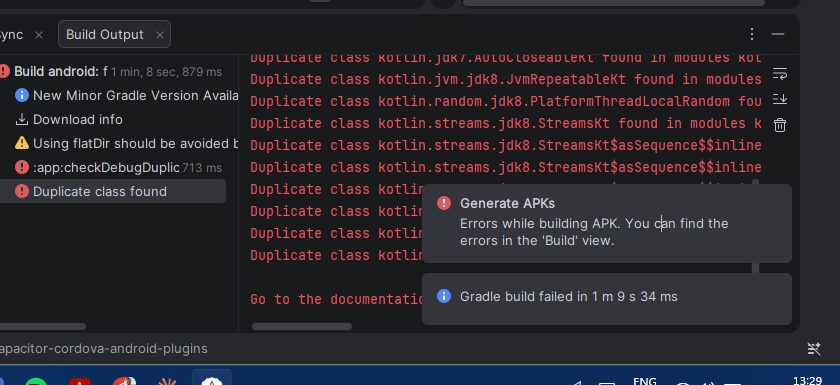Click the scroll to end icon
The width and height of the screenshot is (840, 385).
coord(779,99)
